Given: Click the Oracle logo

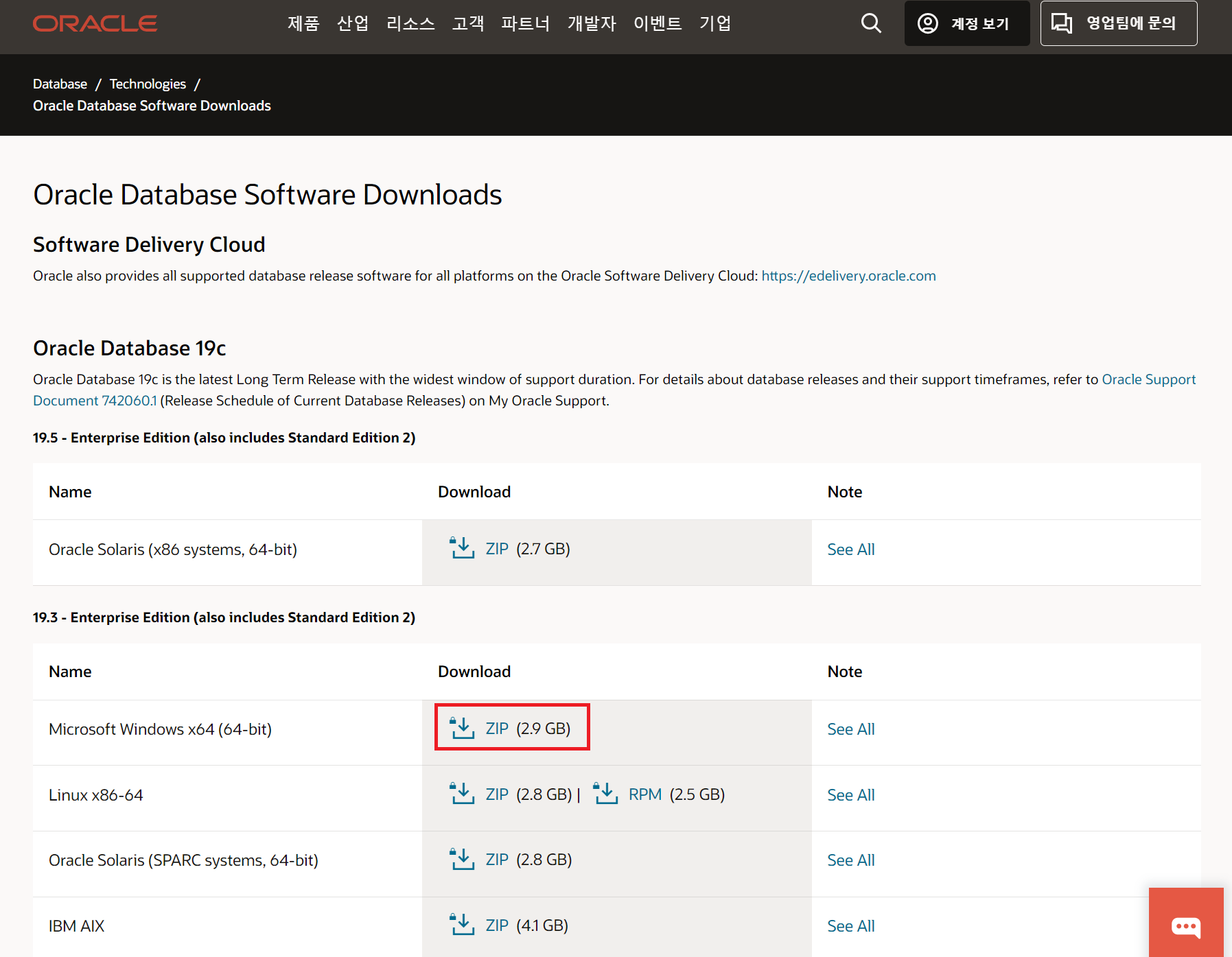Looking at the screenshot, I should [x=95, y=23].
